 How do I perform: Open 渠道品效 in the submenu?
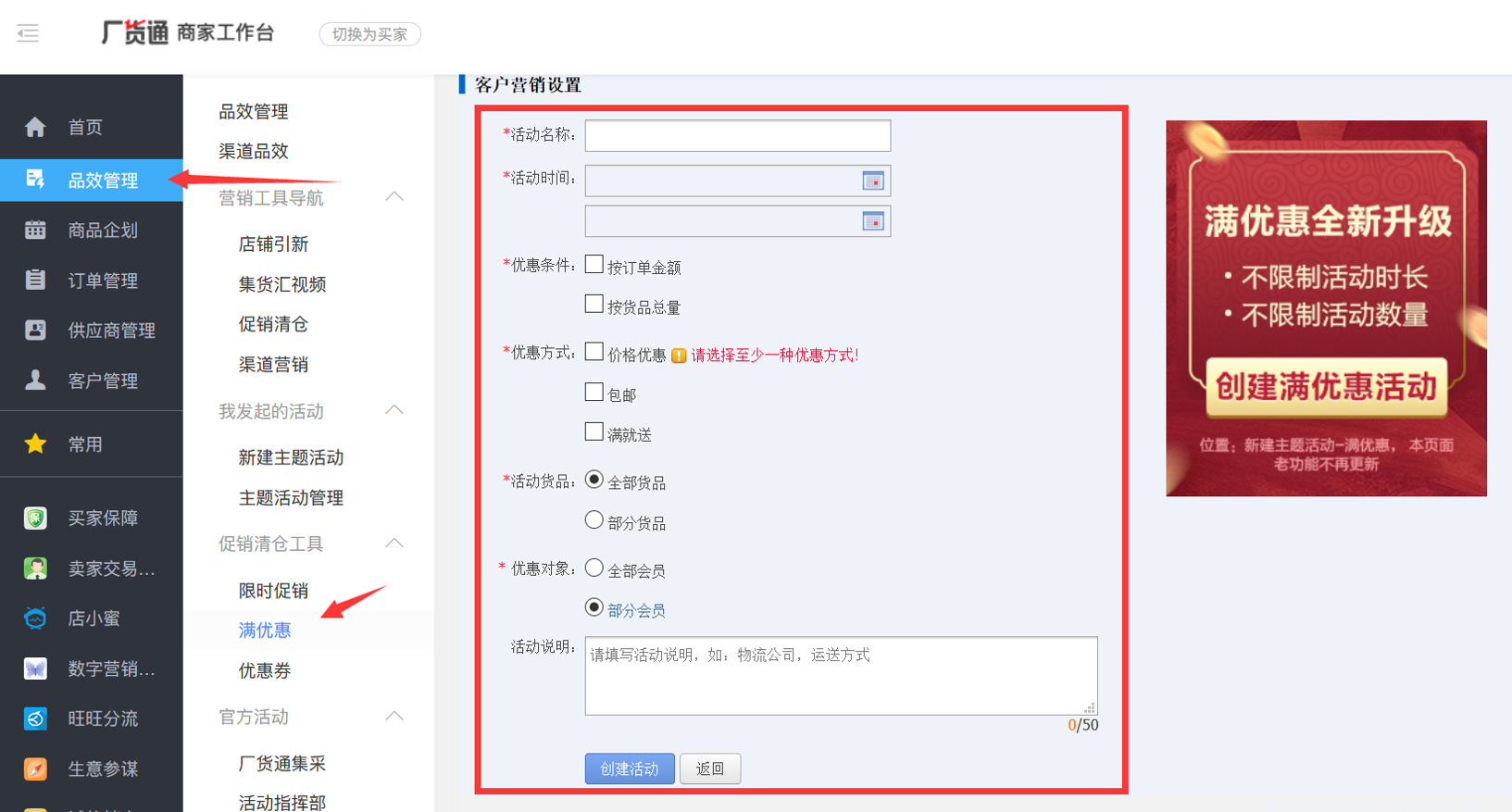(x=254, y=151)
